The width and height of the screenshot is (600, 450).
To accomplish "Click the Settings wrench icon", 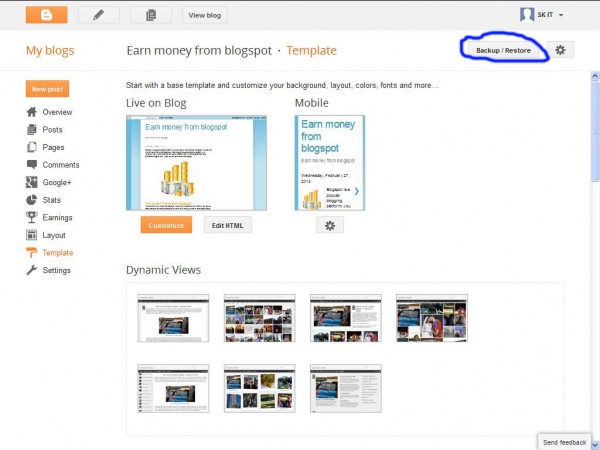I will pyautogui.click(x=31, y=270).
